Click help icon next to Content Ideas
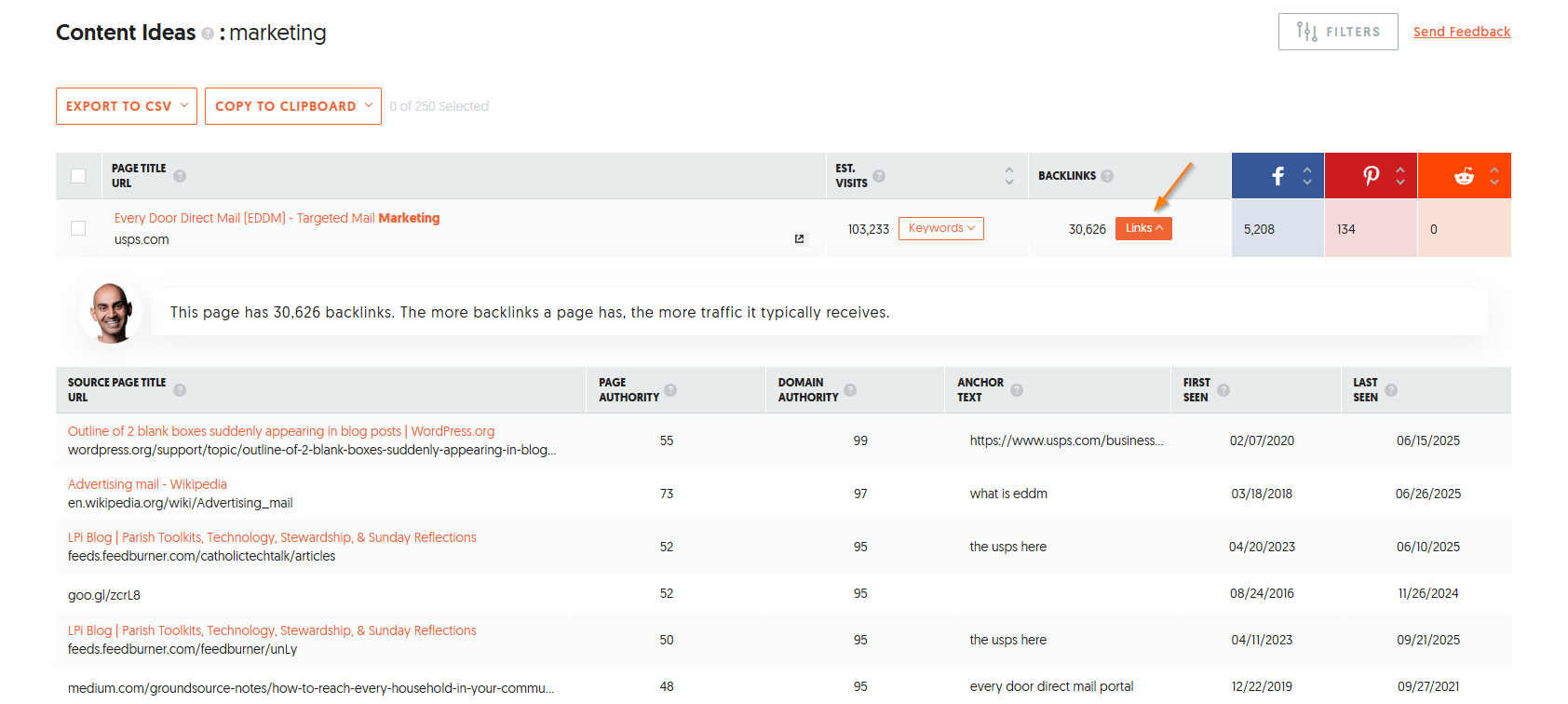The width and height of the screenshot is (1568, 704). (208, 34)
